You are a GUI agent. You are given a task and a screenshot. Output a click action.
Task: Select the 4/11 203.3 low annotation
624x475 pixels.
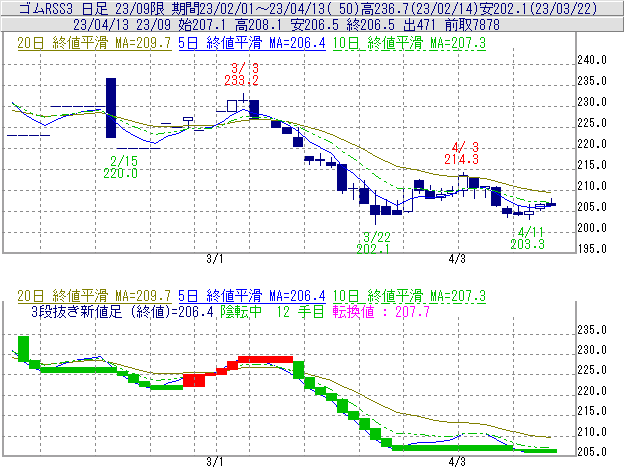click(528, 238)
